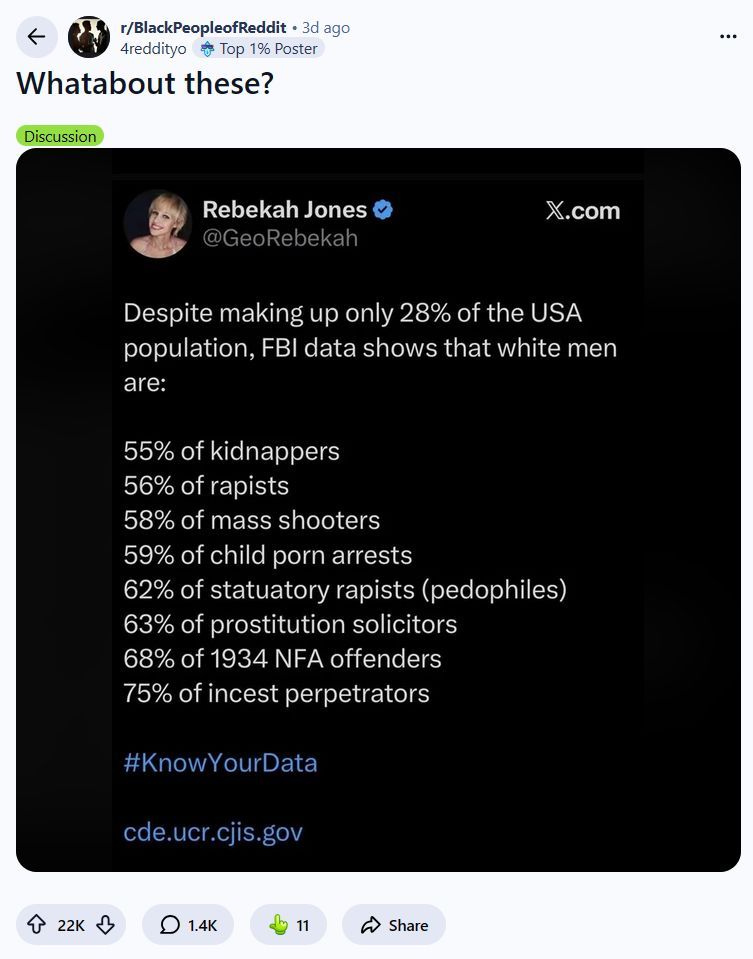Open the comments with 1.4K count
The width and height of the screenshot is (753, 959).
point(188,925)
